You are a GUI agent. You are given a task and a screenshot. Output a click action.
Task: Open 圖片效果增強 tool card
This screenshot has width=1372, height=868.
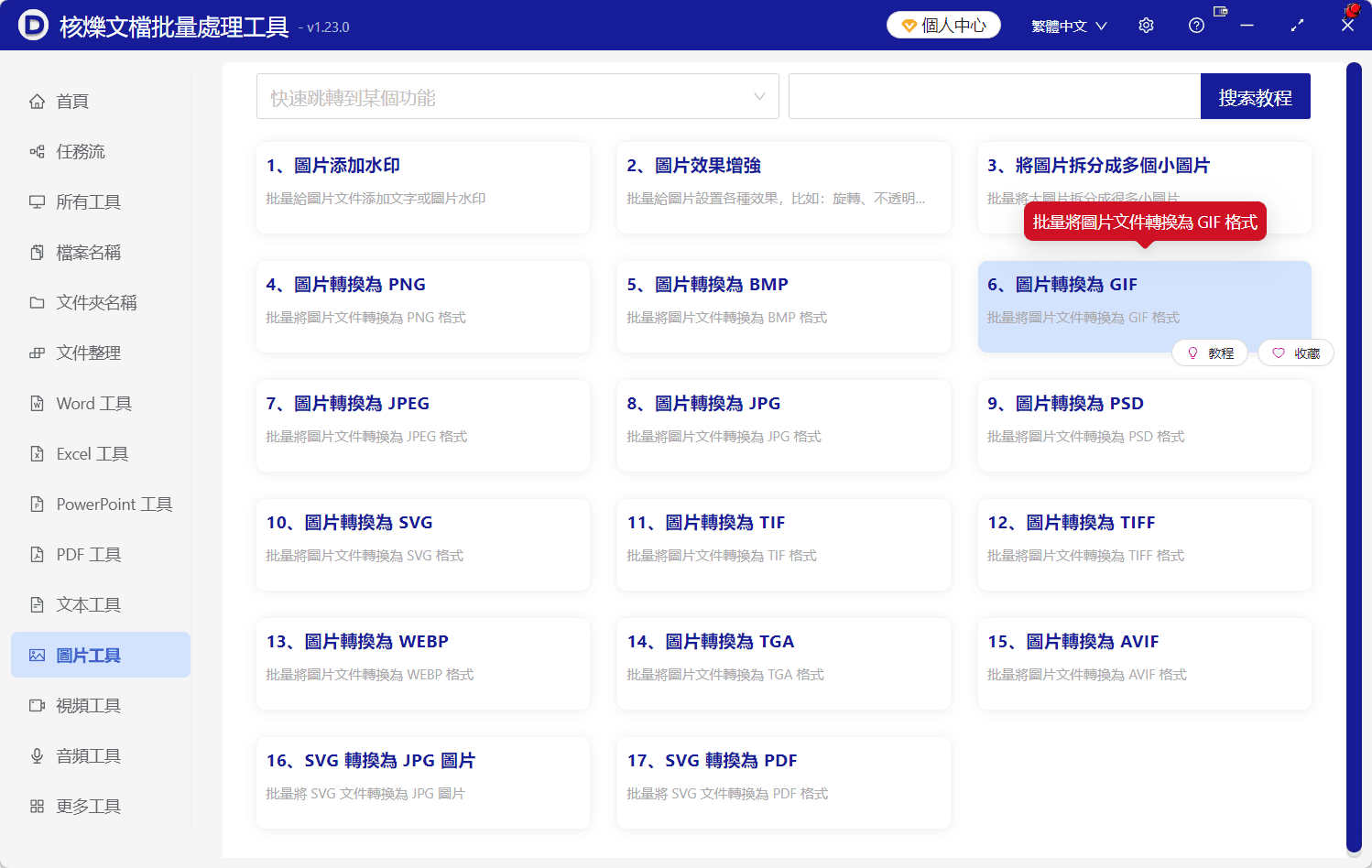(784, 188)
